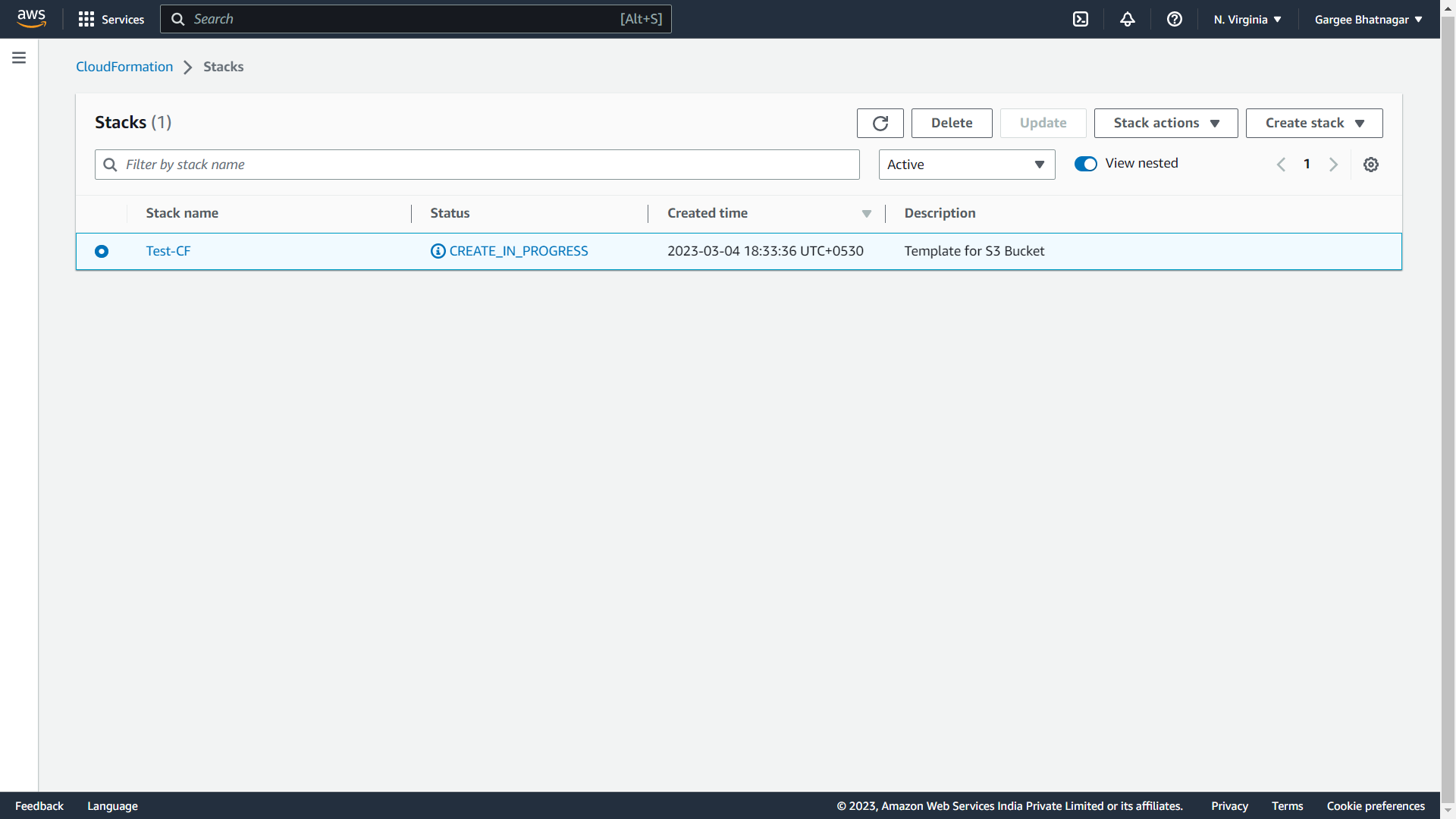Viewport: 1456px width, 819px height.
Task: Expand the left hamburger navigation menu
Action: point(19,58)
